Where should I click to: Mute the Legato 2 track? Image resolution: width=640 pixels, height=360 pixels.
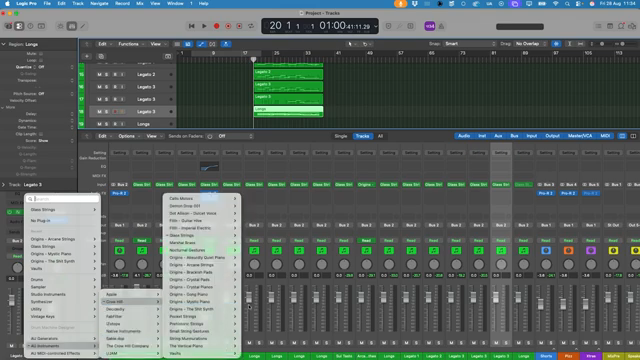(99, 75)
